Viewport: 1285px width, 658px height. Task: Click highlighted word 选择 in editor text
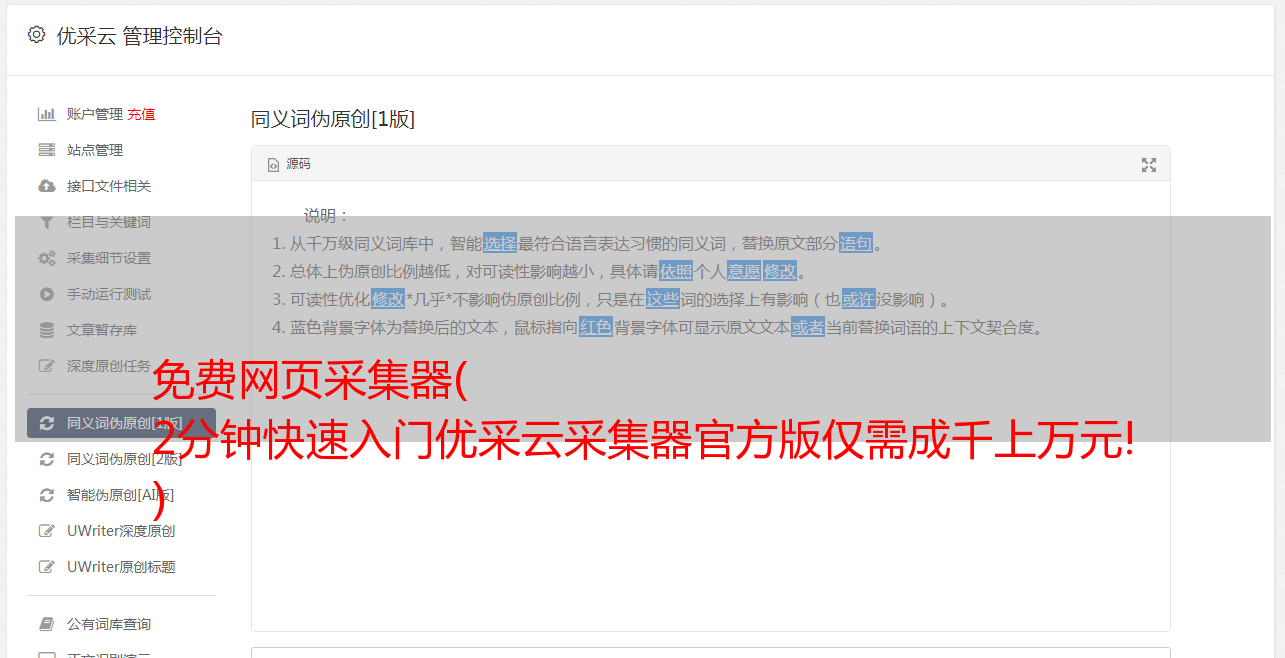click(x=500, y=243)
